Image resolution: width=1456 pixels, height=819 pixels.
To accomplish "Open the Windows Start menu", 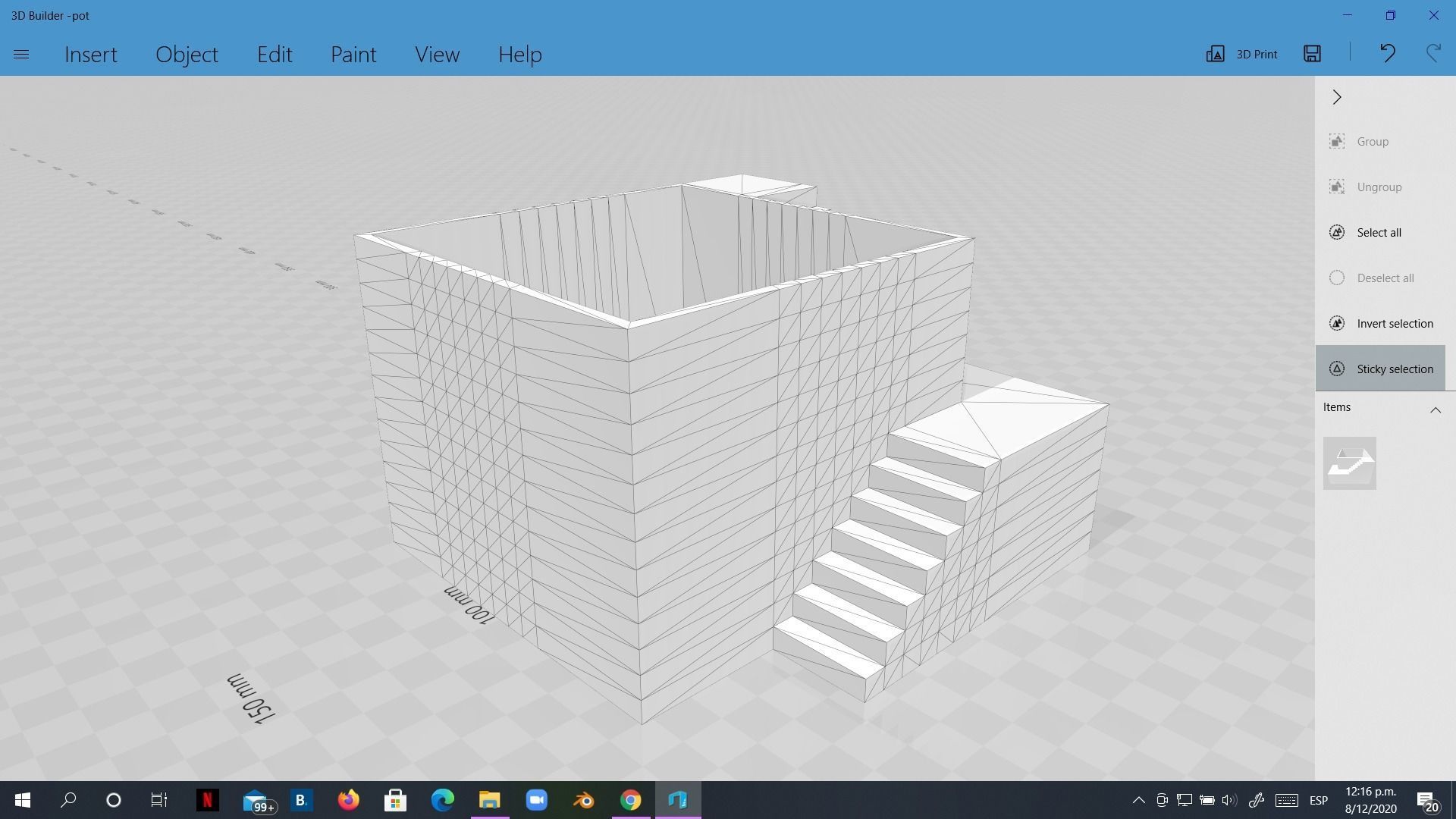I will [22, 800].
